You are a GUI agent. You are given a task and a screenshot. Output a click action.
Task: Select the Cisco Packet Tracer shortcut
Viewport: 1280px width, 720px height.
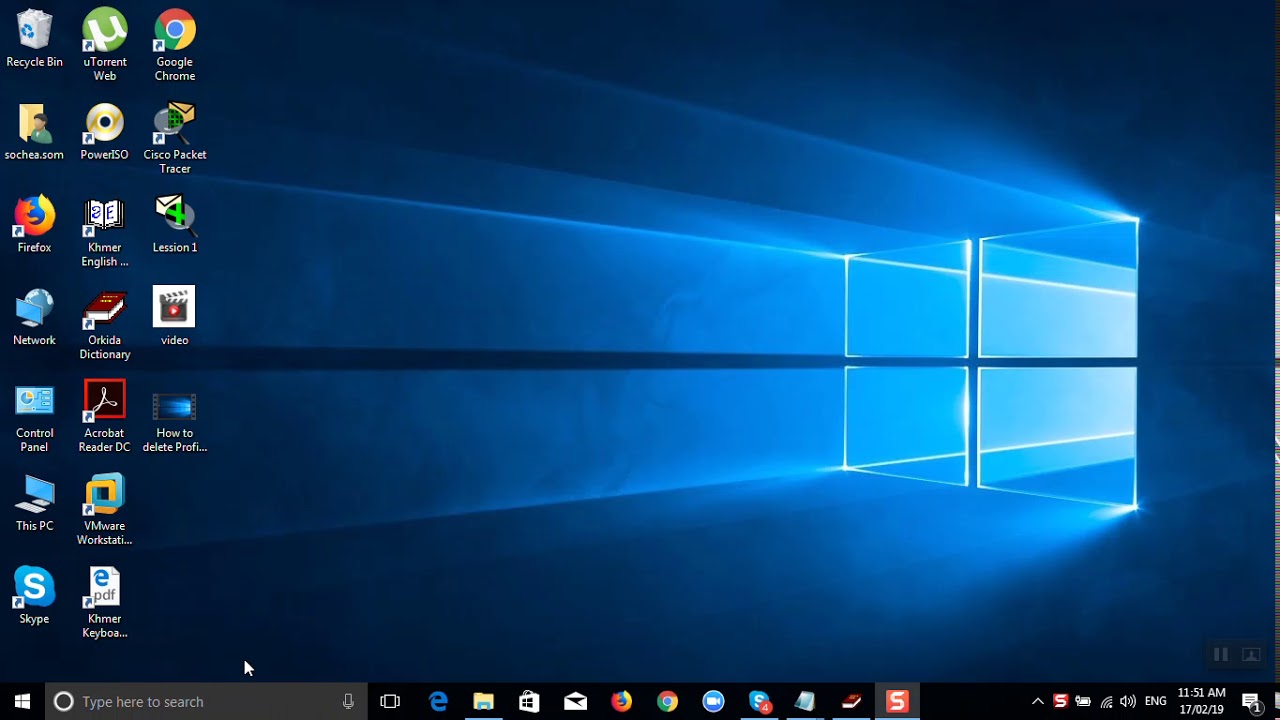click(174, 138)
